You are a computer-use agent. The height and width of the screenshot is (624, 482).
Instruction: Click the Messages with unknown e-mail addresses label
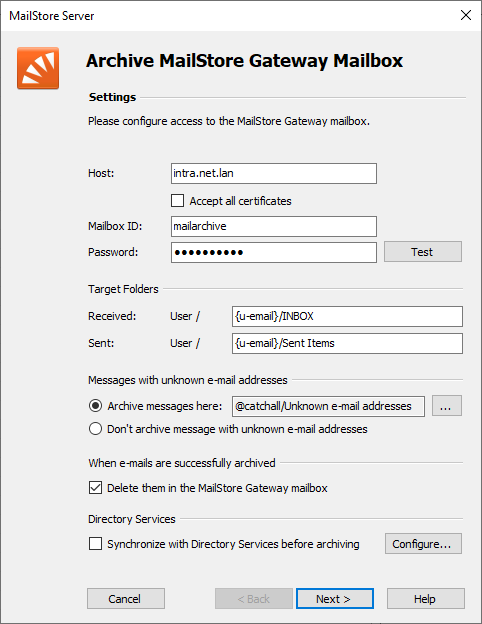coord(188,380)
